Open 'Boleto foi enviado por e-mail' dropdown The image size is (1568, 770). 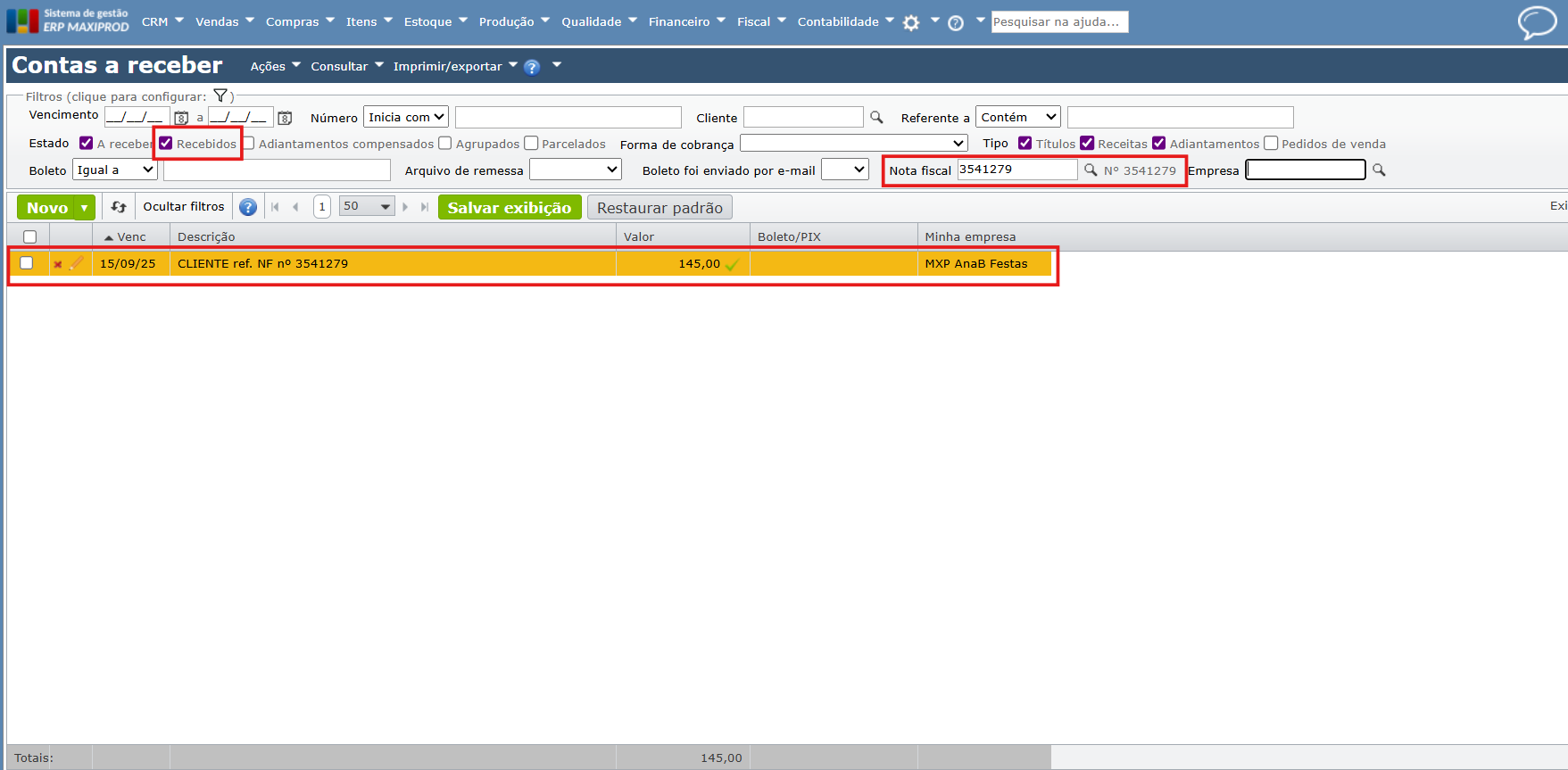845,170
